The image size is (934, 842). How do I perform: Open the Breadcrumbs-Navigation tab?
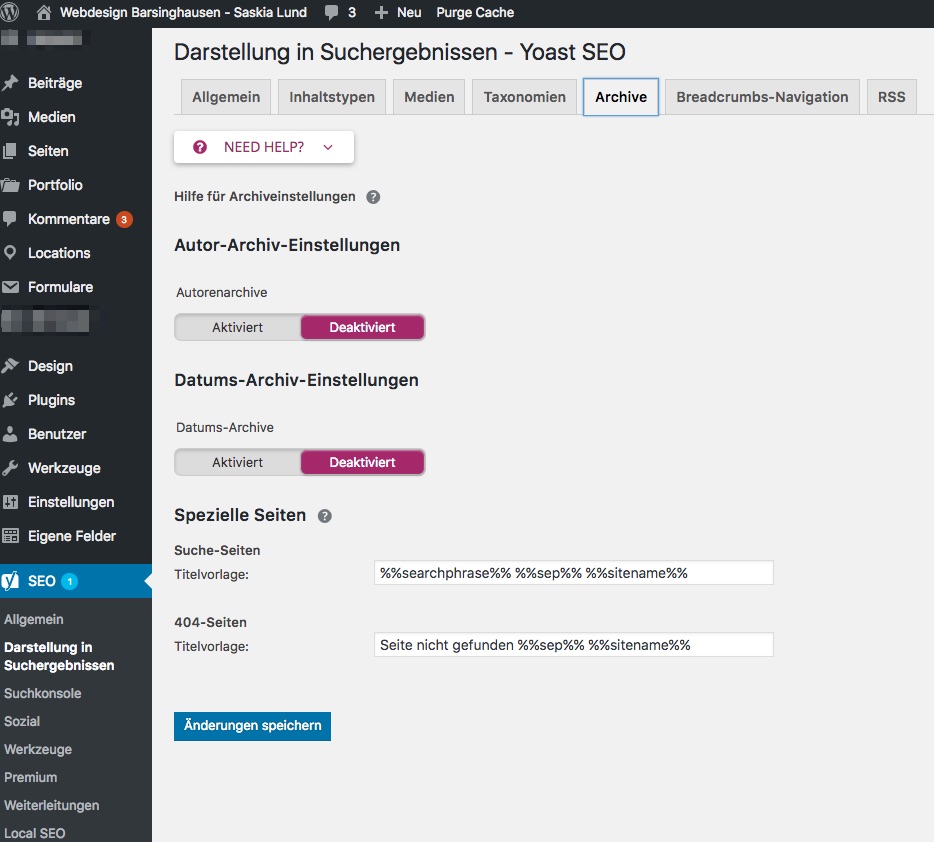click(762, 97)
